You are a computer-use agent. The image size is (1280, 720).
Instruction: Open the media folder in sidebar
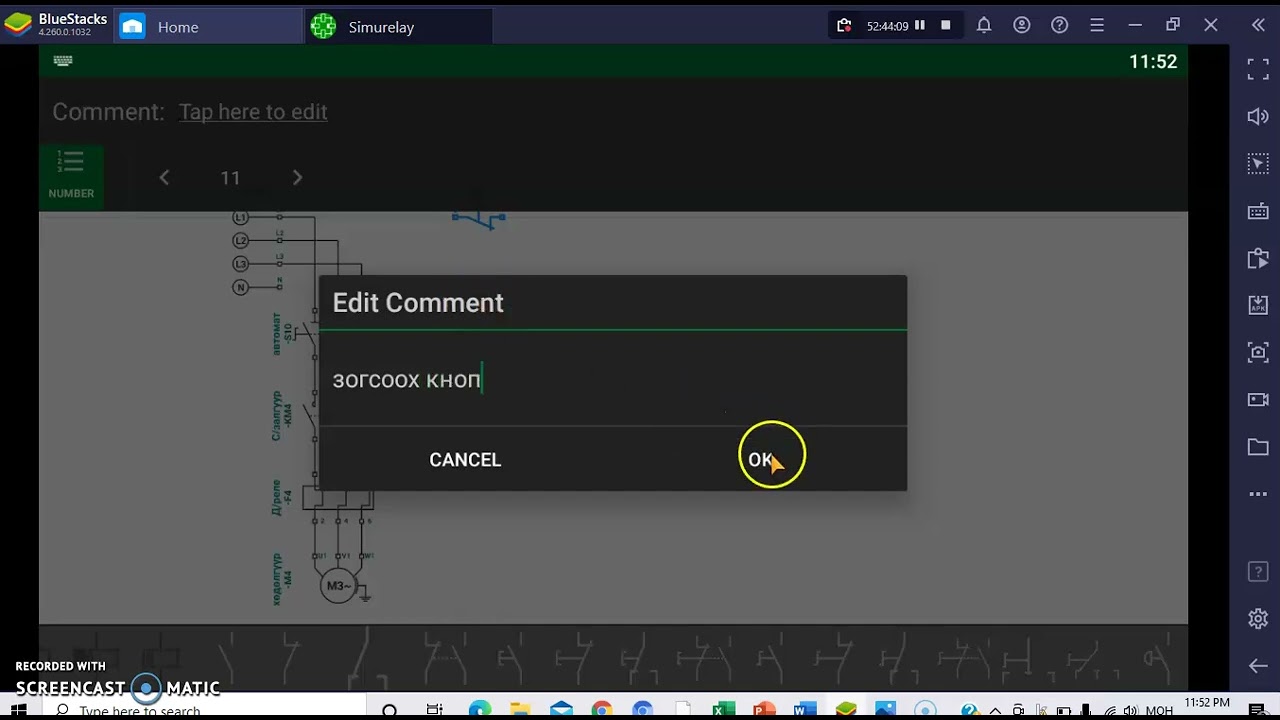click(x=1258, y=447)
